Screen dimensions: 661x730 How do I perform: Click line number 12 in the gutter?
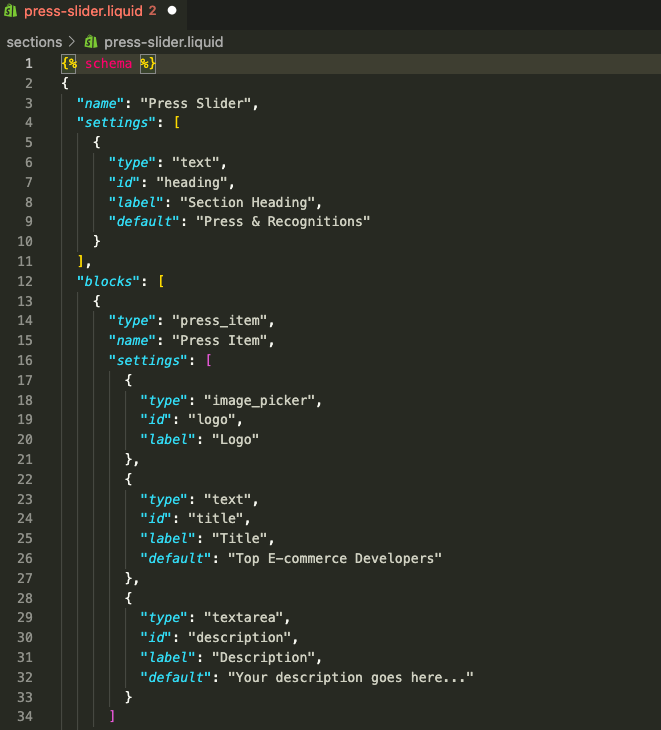click(25, 281)
